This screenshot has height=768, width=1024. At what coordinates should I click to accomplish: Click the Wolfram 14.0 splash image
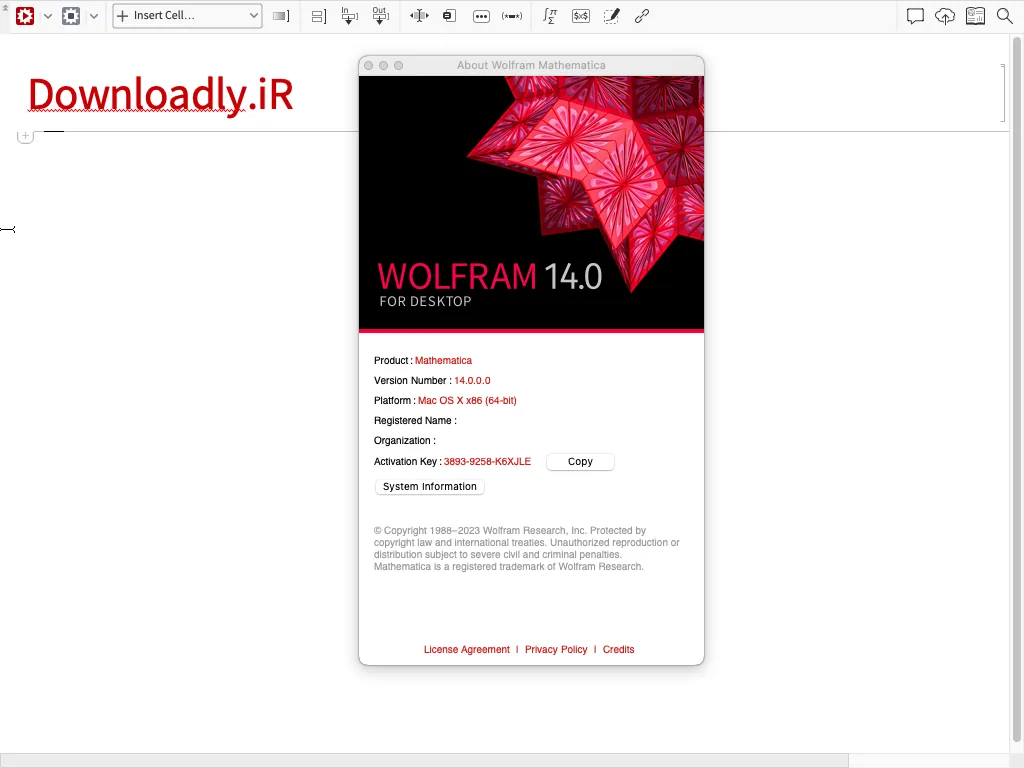point(532,204)
